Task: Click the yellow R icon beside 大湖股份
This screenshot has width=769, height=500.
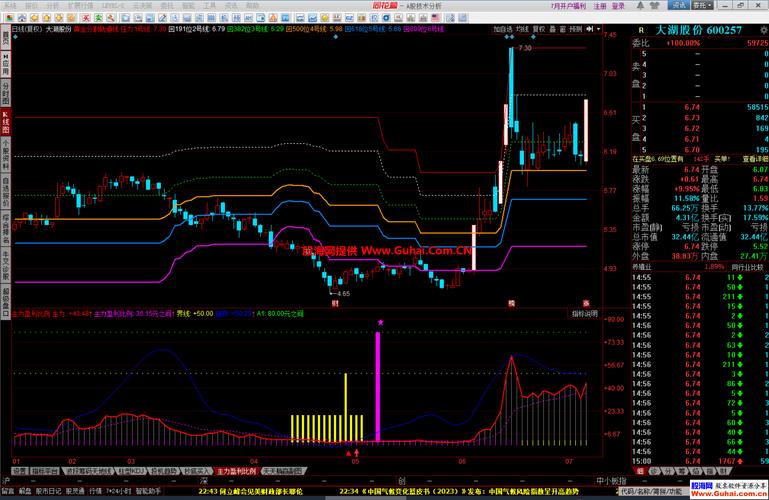Action: click(641, 30)
